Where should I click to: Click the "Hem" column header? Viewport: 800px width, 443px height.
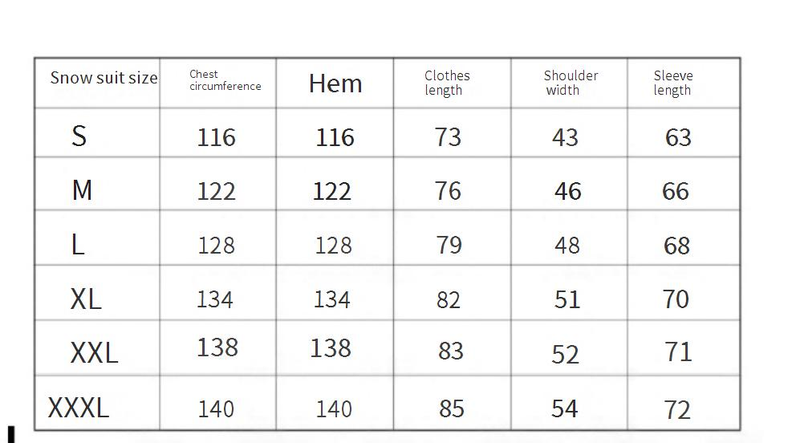pyautogui.click(x=335, y=84)
